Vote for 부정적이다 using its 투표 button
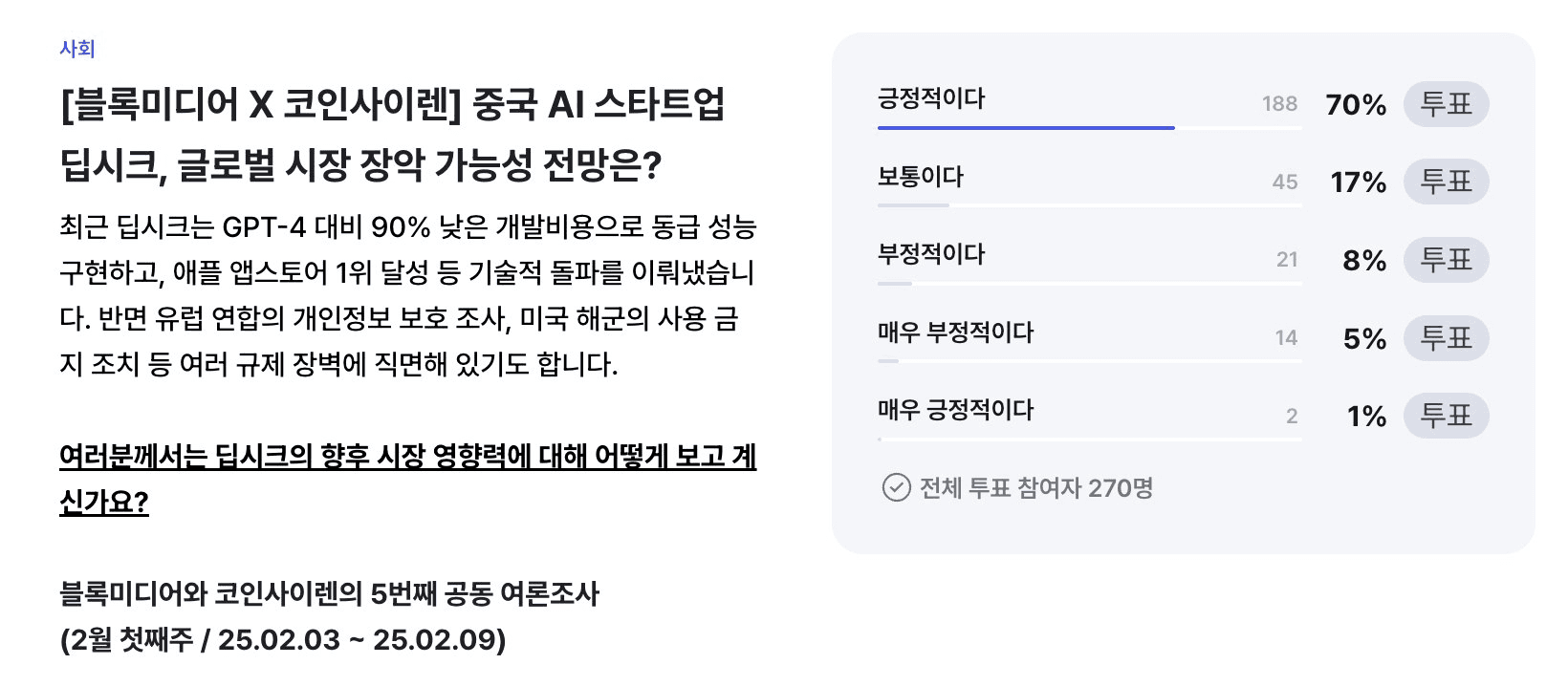 [1446, 260]
